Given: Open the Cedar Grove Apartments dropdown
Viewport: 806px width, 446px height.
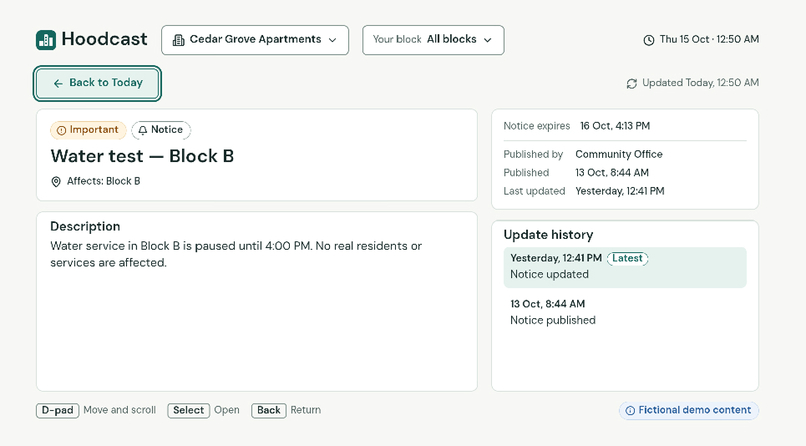Looking at the screenshot, I should (255, 40).
